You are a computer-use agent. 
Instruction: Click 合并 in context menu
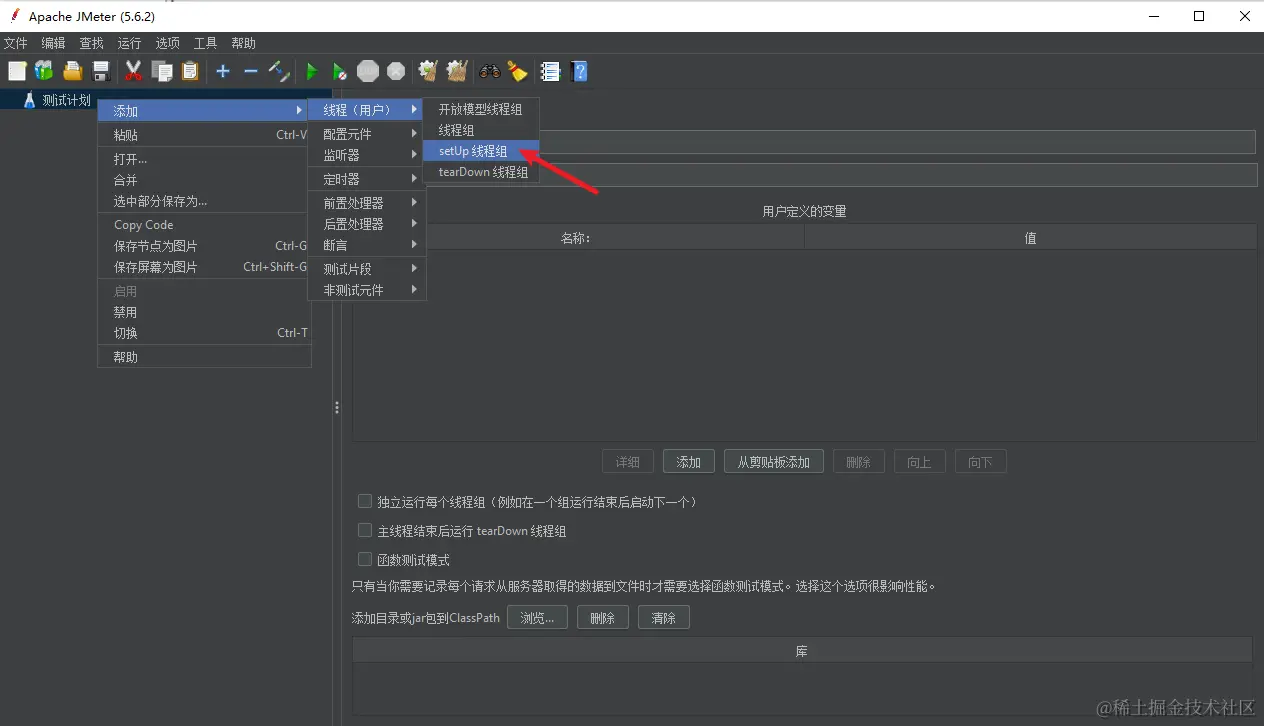click(x=204, y=180)
